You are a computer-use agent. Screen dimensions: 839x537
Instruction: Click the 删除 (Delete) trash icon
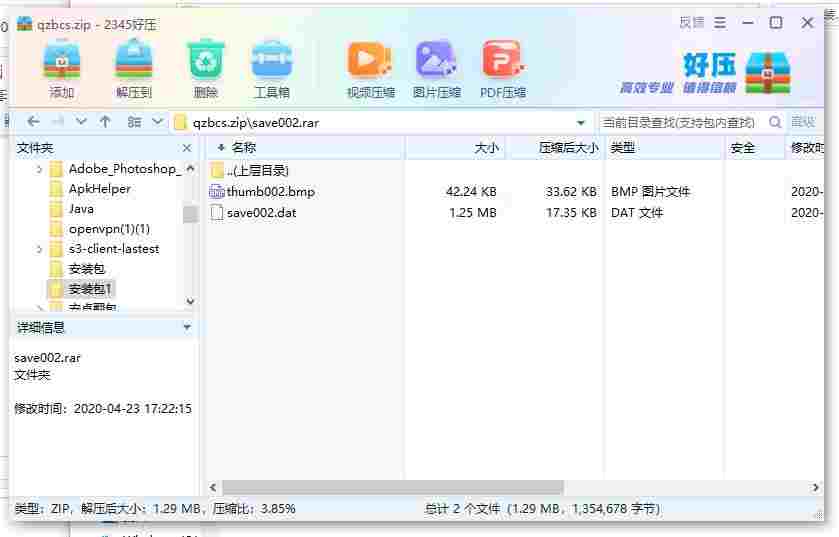coord(205,60)
